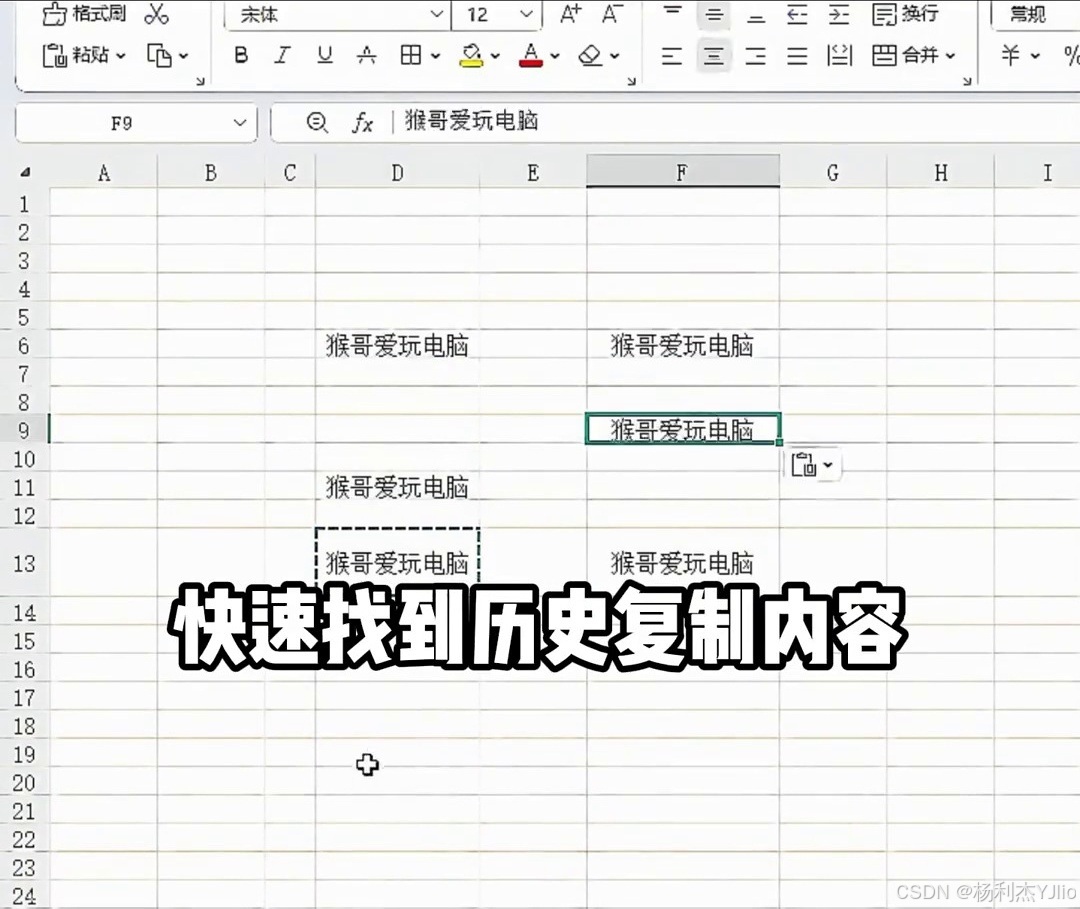Click the Clear eraser icon
Viewport: 1080px width, 909px height.
click(590, 55)
